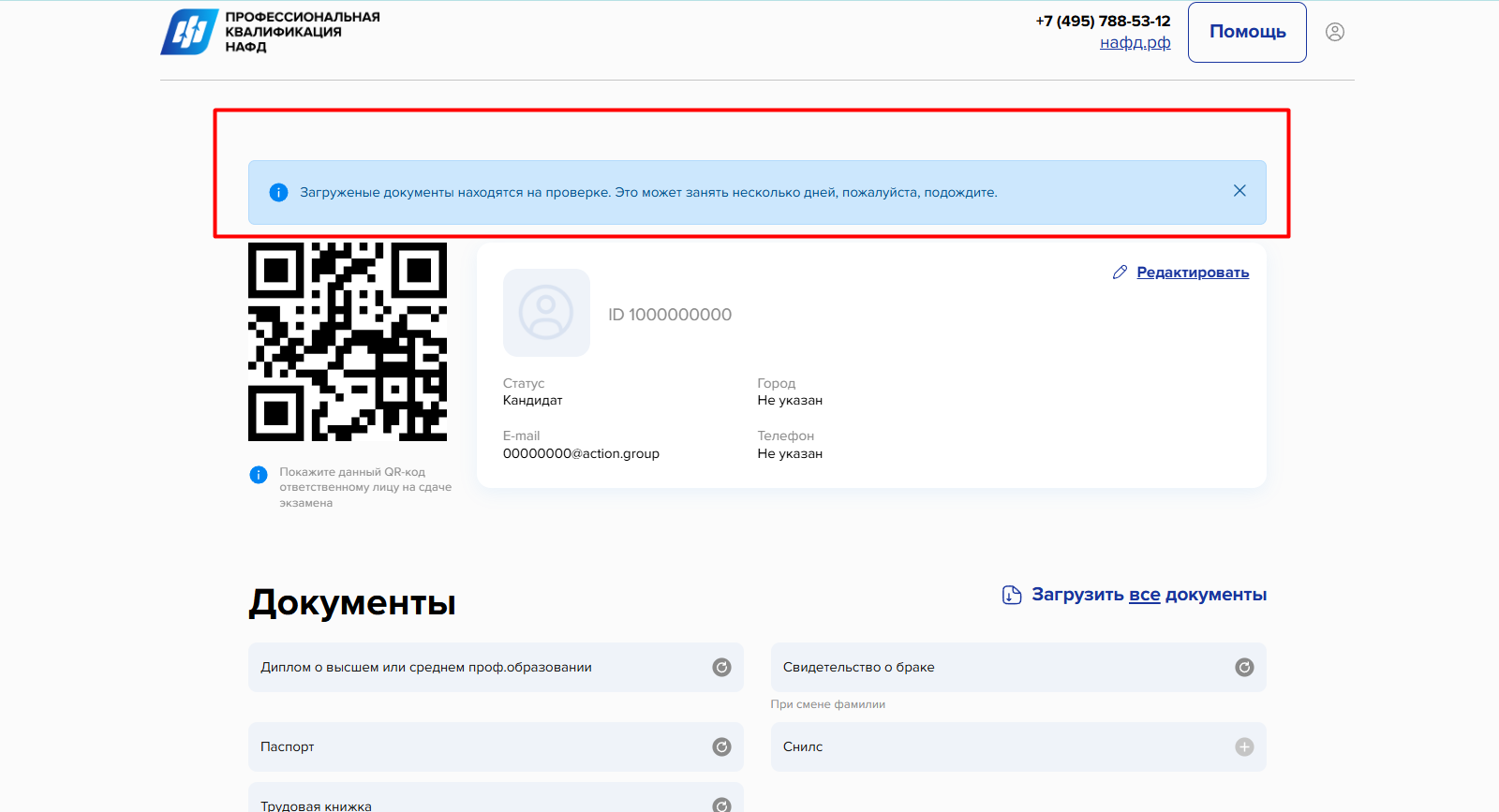The image size is (1499, 812).
Task: Click the phone number +7 (495) 788-53-12
Action: [1103, 21]
